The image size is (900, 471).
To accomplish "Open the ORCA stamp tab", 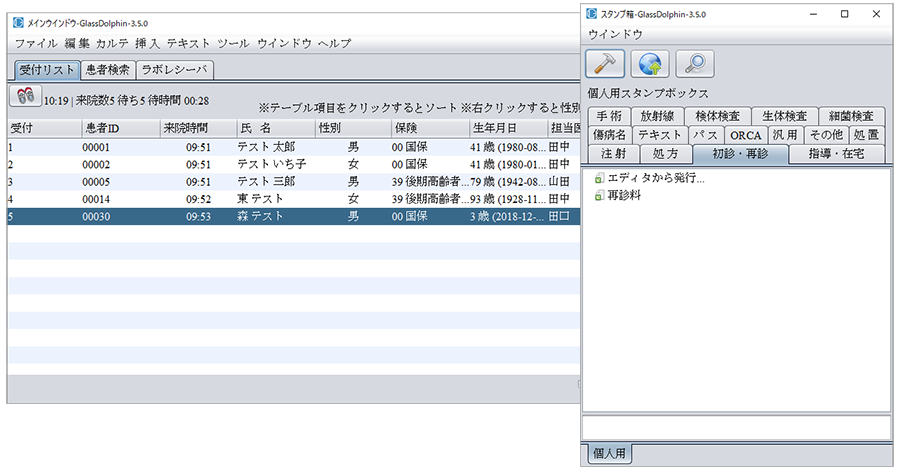I will pos(745,135).
